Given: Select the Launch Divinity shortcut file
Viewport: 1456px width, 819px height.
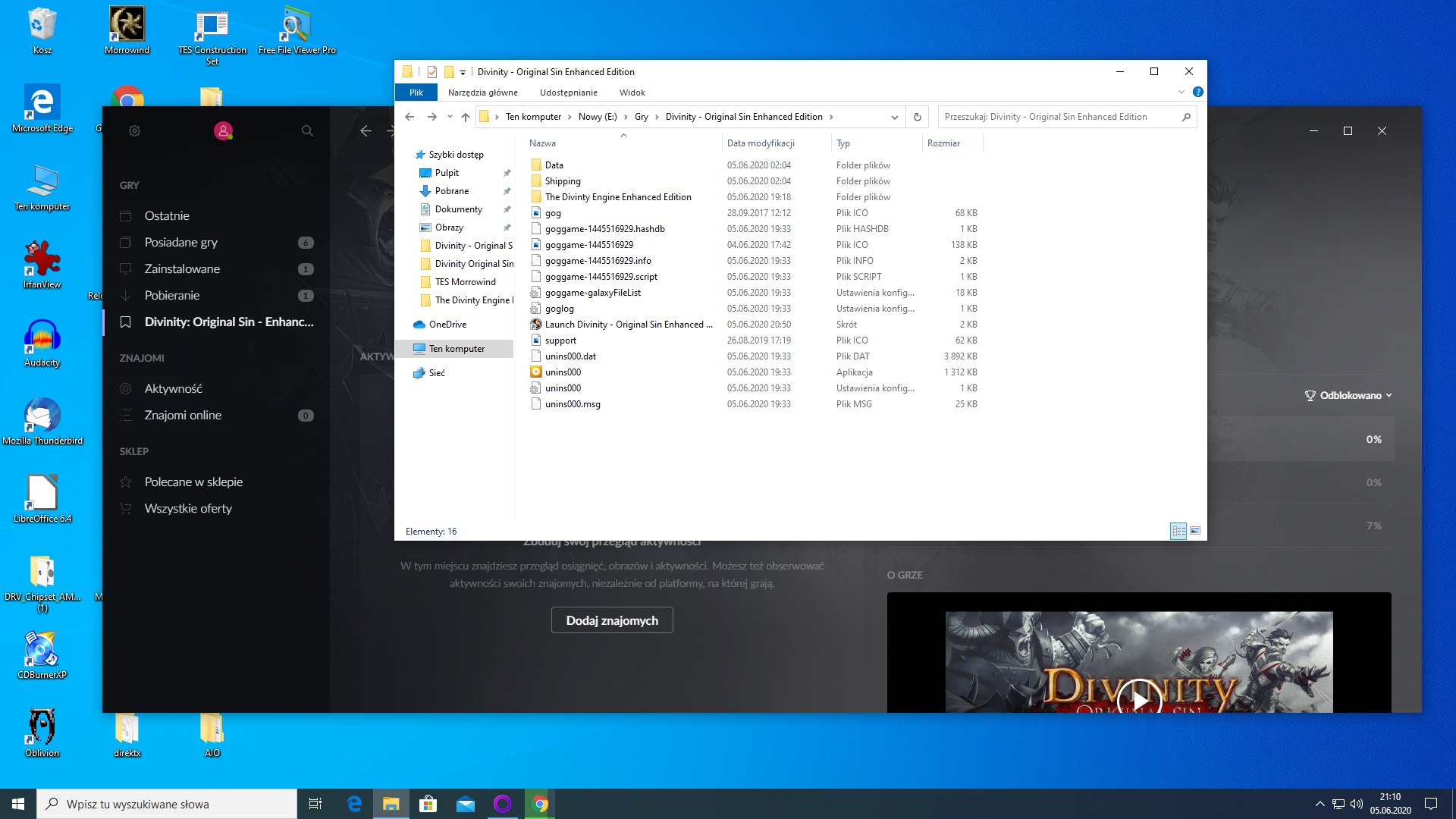Looking at the screenshot, I should [622, 325].
